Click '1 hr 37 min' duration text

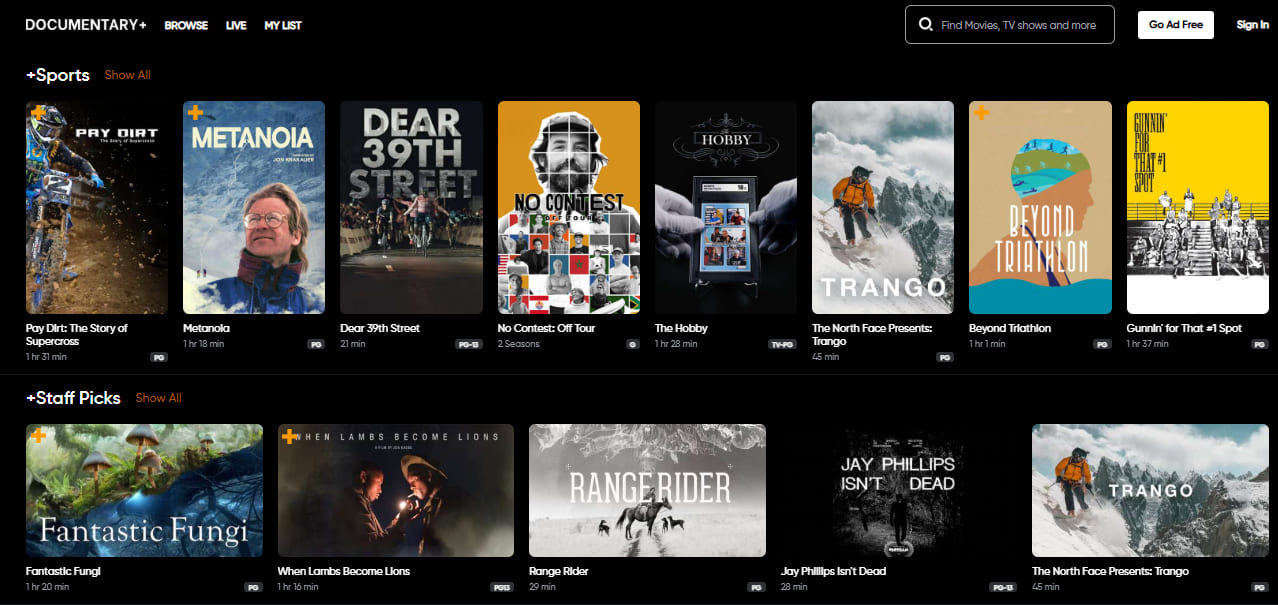click(x=1147, y=344)
